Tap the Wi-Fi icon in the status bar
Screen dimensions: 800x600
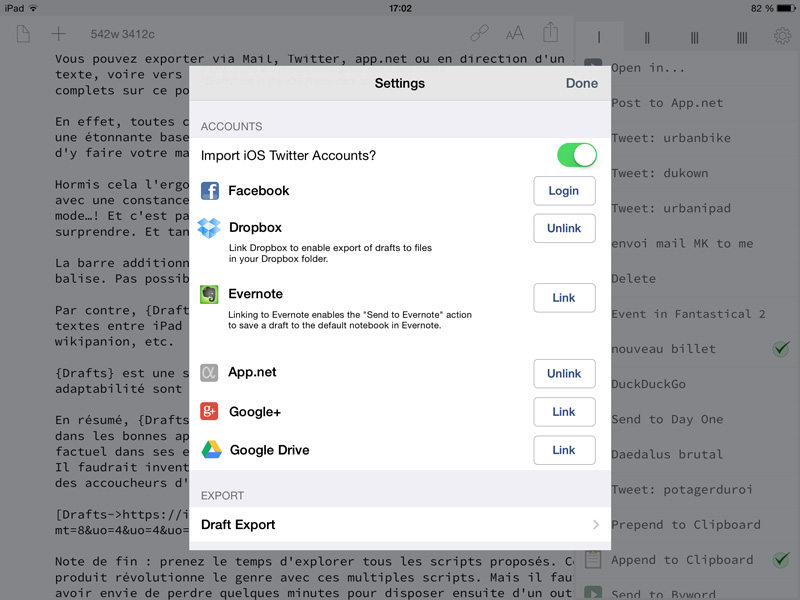pos(33,8)
